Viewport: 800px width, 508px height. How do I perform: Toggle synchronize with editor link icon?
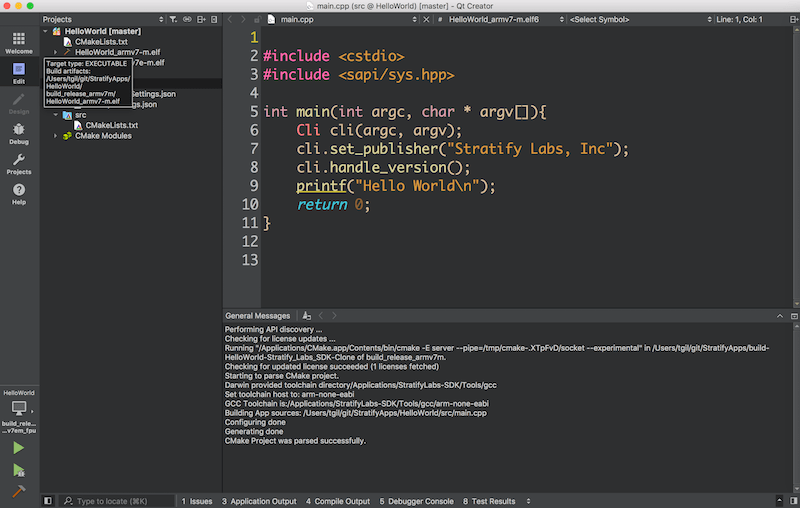pyautogui.click(x=187, y=19)
